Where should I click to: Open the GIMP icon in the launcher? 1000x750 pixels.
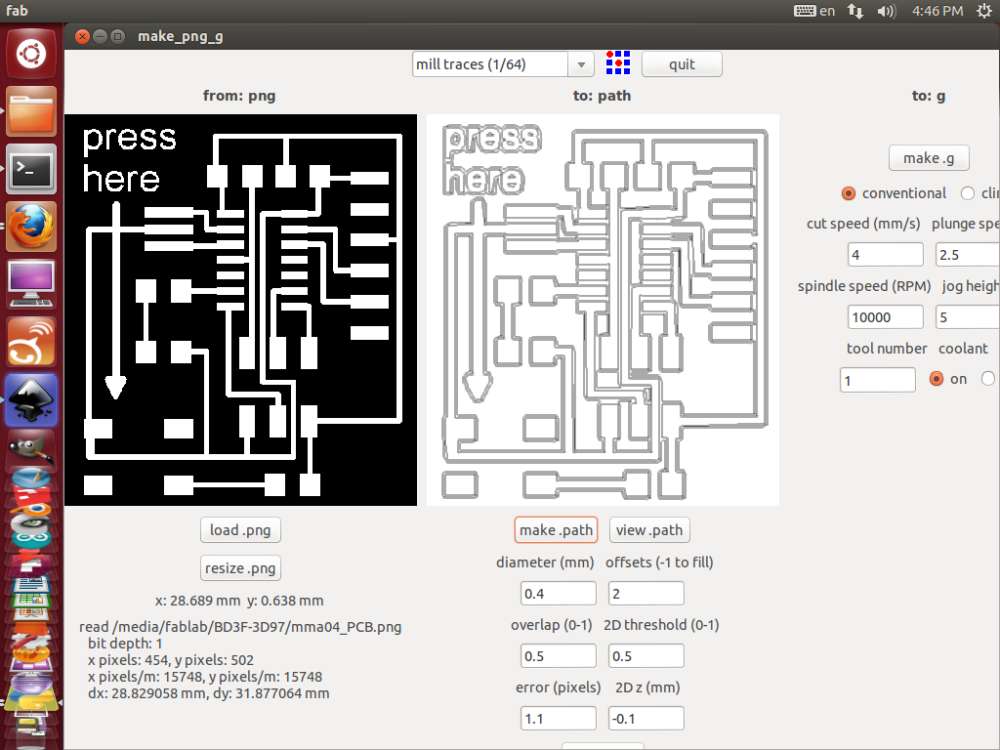point(31,450)
